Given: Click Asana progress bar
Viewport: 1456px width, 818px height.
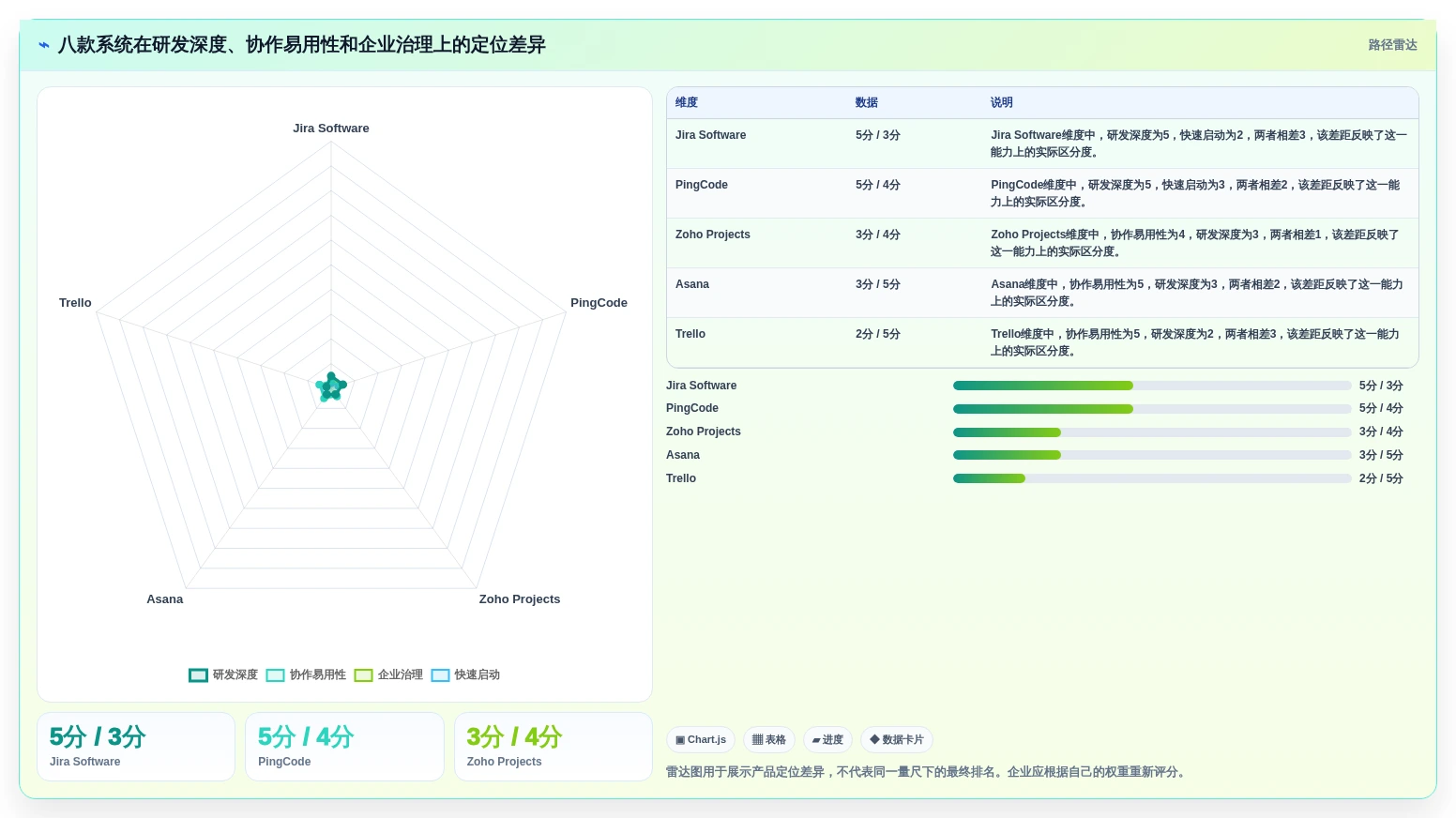Looking at the screenshot, I should coord(1152,455).
